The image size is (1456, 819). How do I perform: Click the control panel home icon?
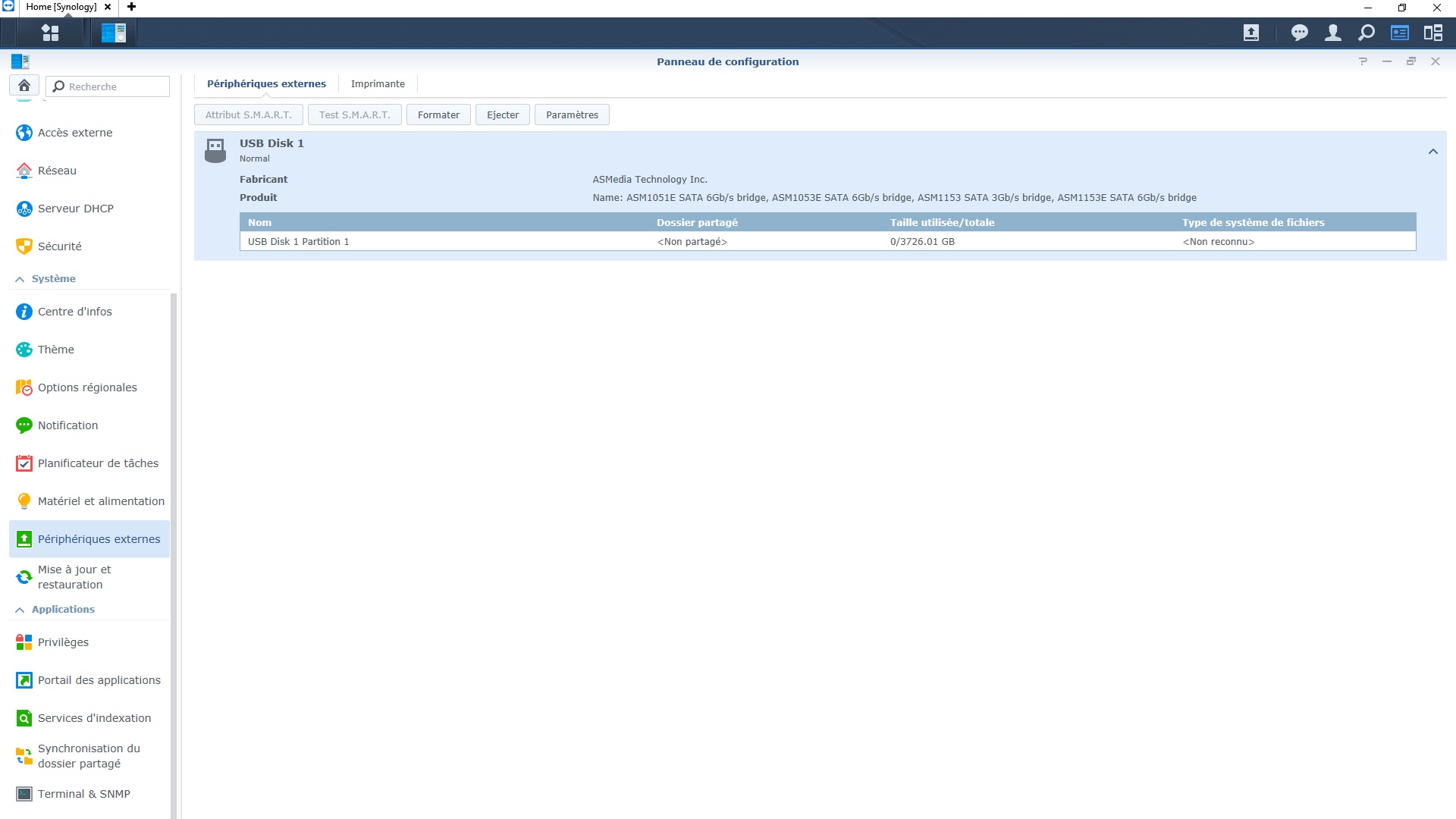tap(24, 86)
